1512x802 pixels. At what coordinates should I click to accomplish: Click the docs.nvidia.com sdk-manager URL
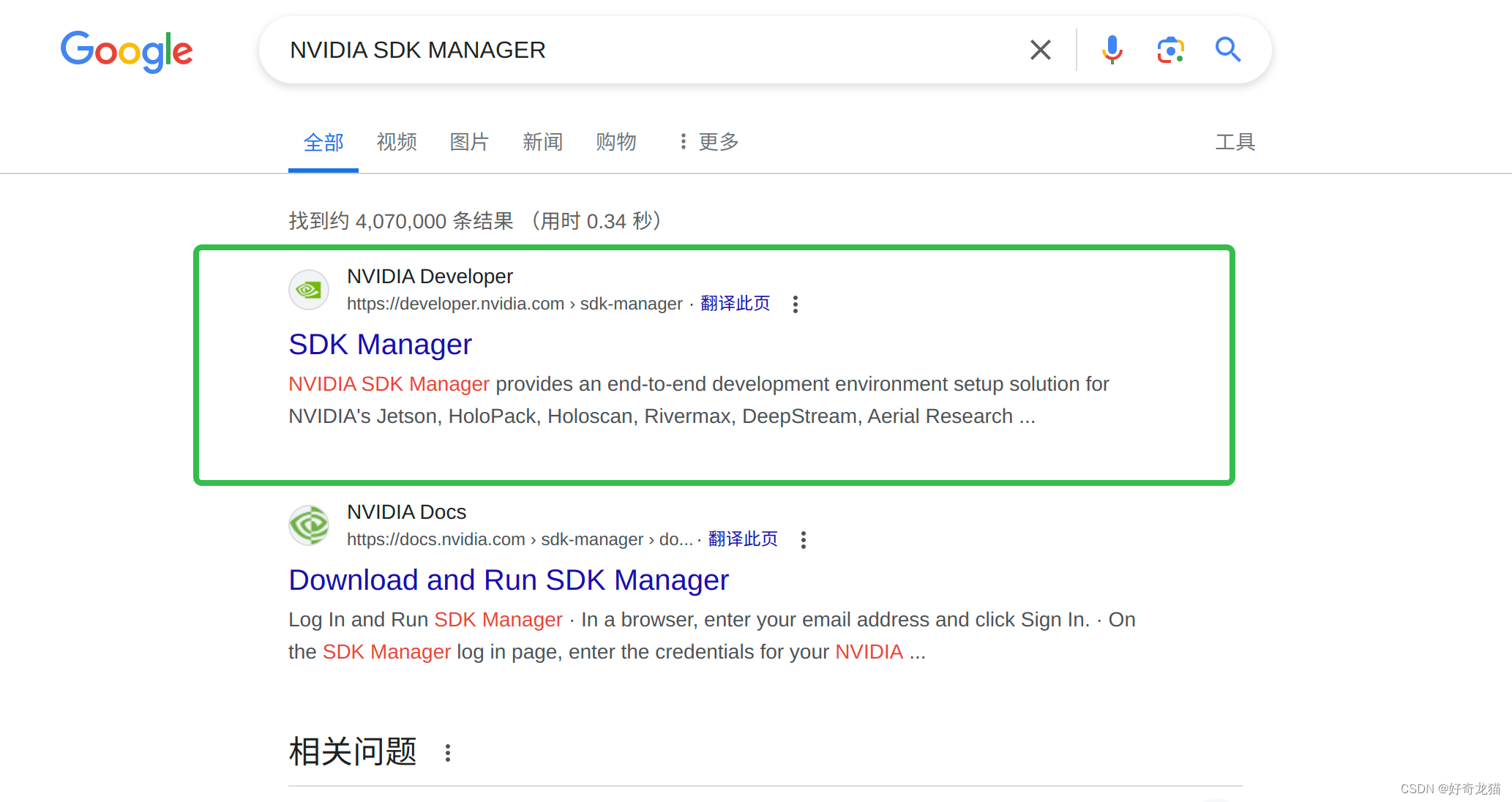pyautogui.click(x=520, y=539)
